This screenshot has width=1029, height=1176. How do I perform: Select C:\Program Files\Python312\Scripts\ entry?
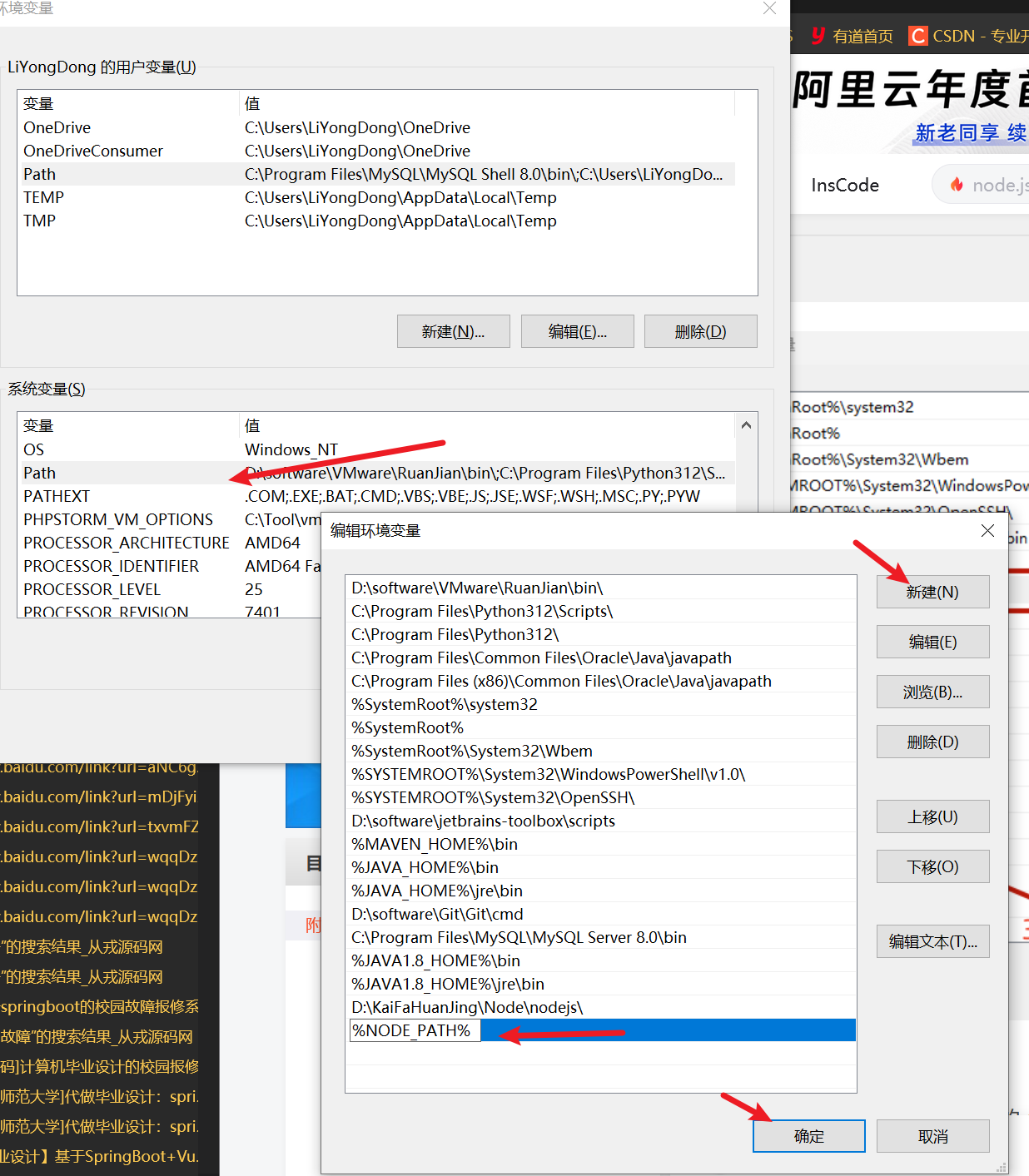click(600, 611)
